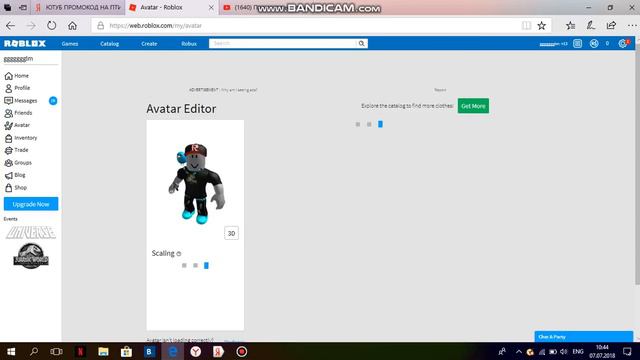The image size is (640, 360).
Task: Open the Universe event banner
Action: pyautogui.click(x=31, y=233)
